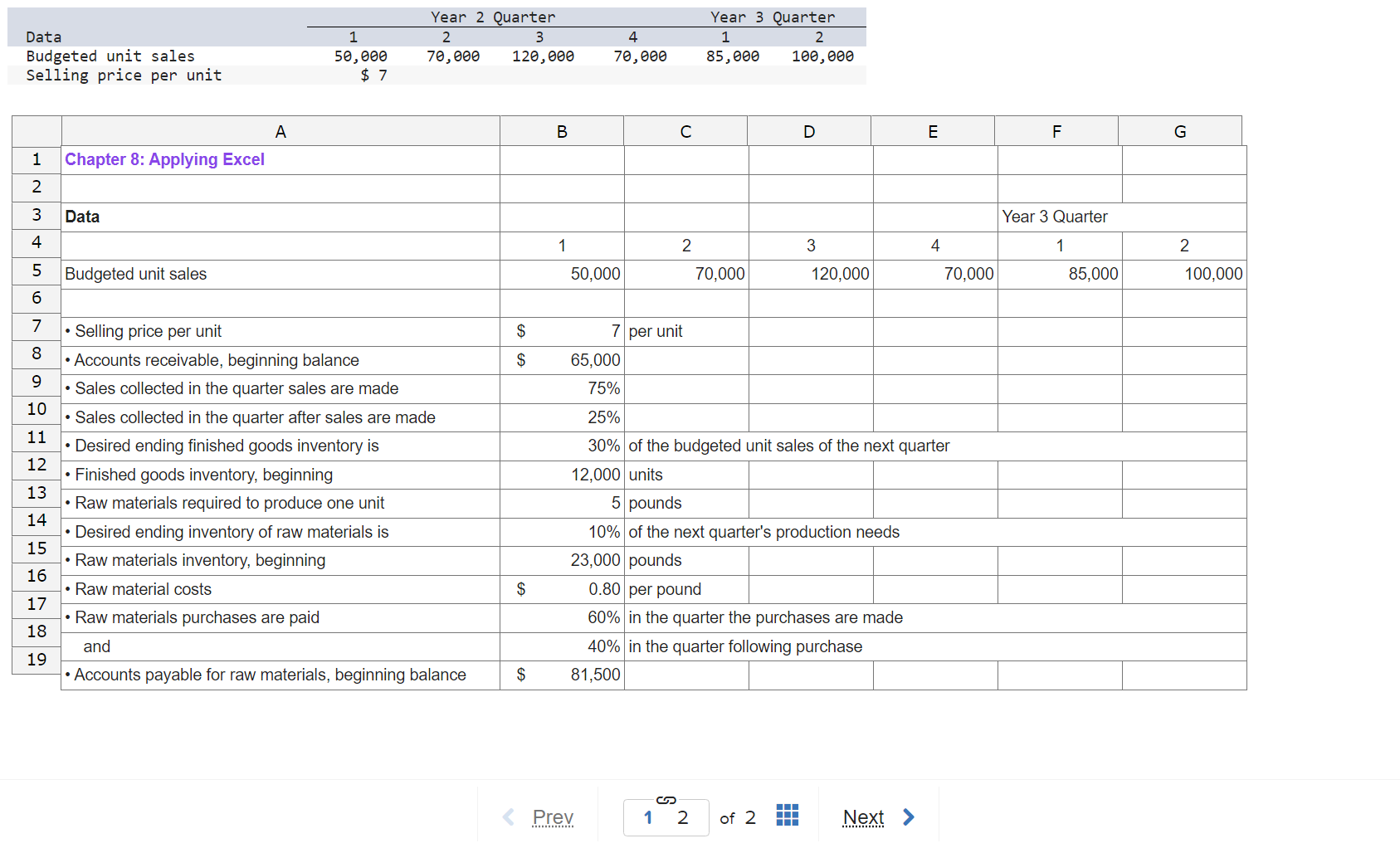Click the Prev link
Viewport: 1400px width, 853px height.
coord(553,816)
